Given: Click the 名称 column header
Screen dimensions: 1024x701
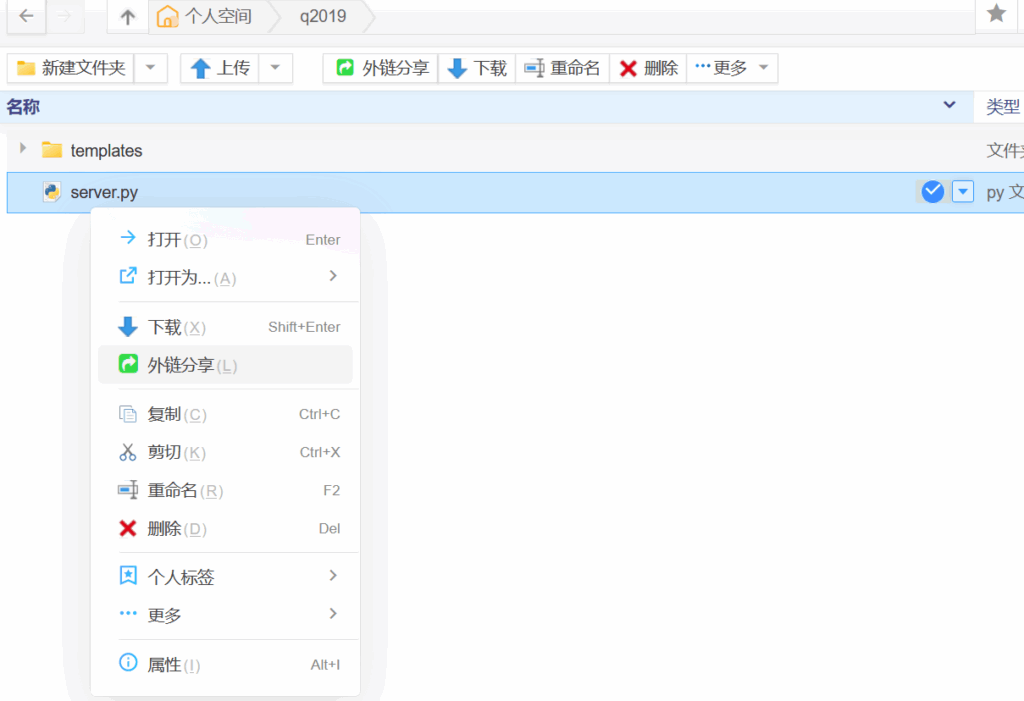Looking at the screenshot, I should [24, 107].
